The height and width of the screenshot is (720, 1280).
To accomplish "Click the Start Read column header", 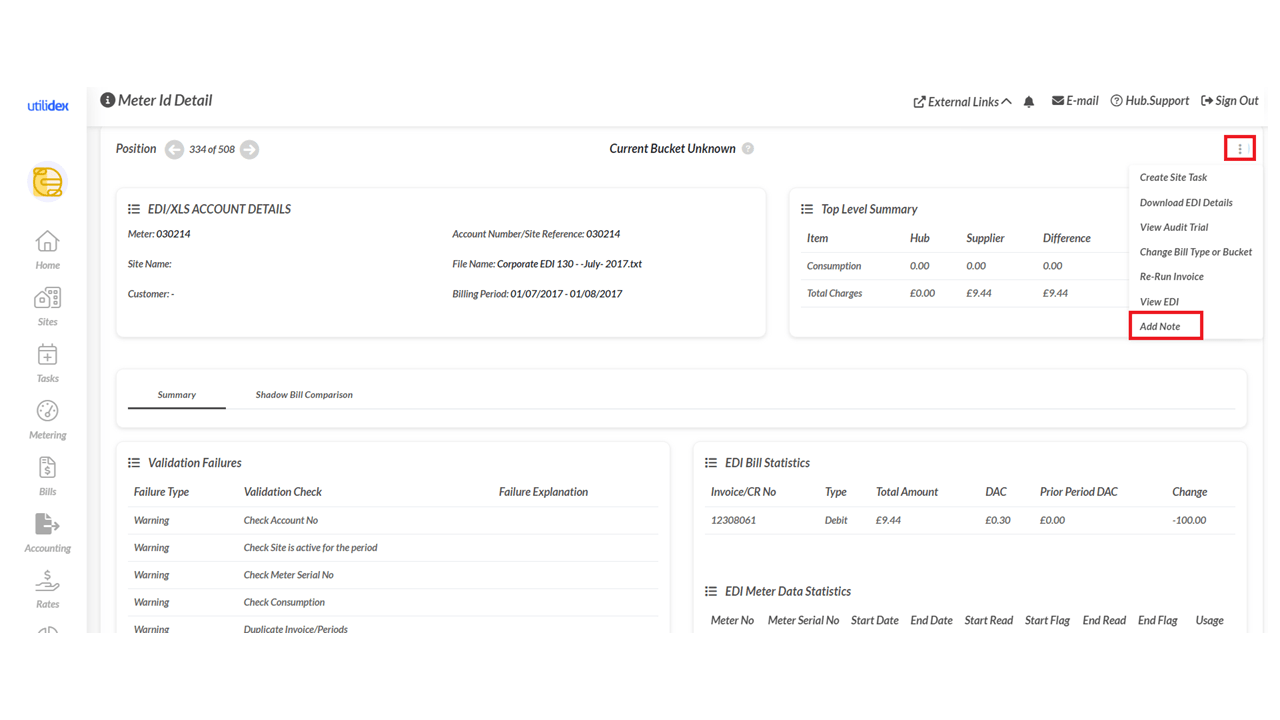I will coord(989,620).
